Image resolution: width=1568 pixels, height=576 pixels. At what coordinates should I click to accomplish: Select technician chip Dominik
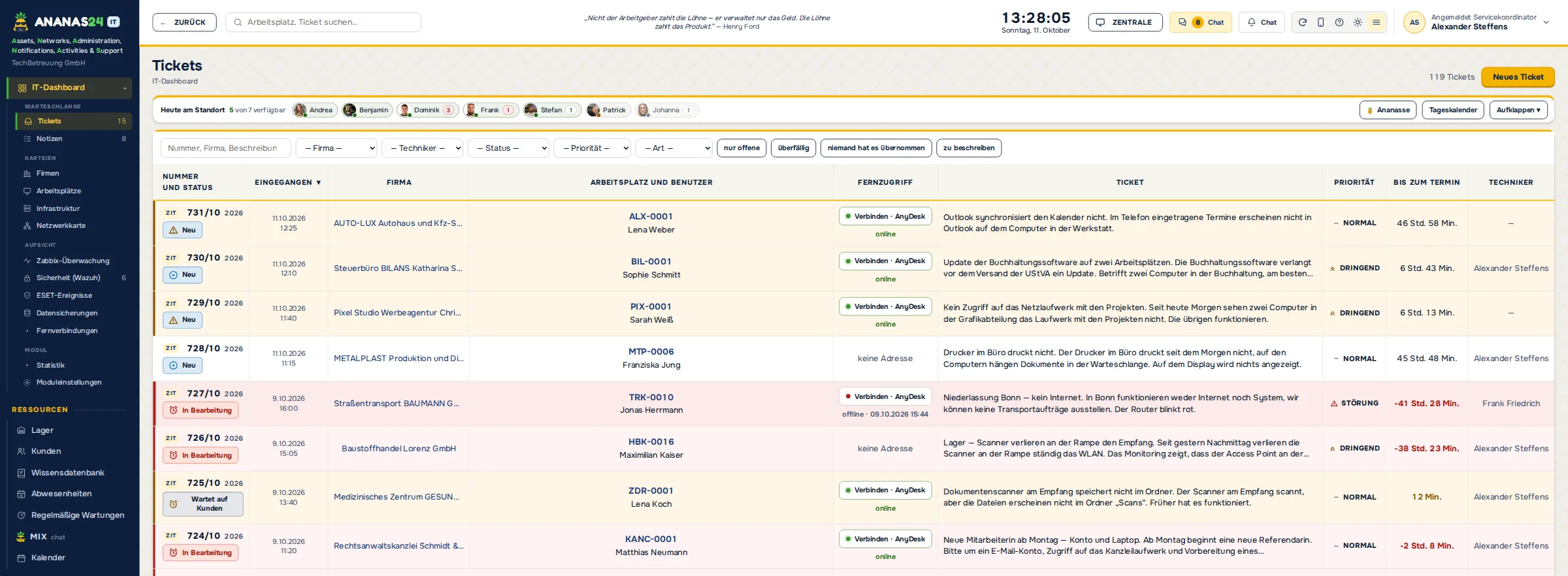click(428, 110)
